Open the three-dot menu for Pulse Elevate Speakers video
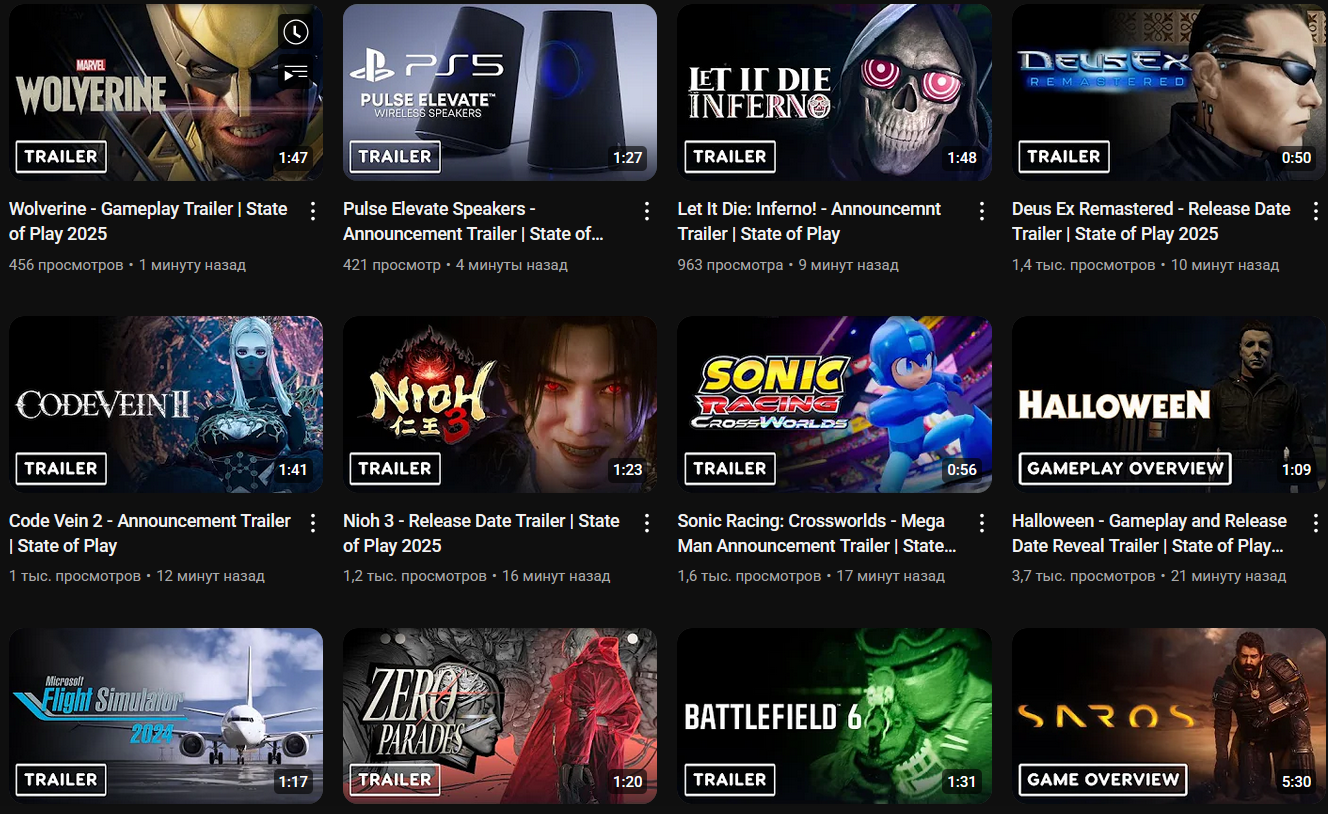 coord(647,211)
